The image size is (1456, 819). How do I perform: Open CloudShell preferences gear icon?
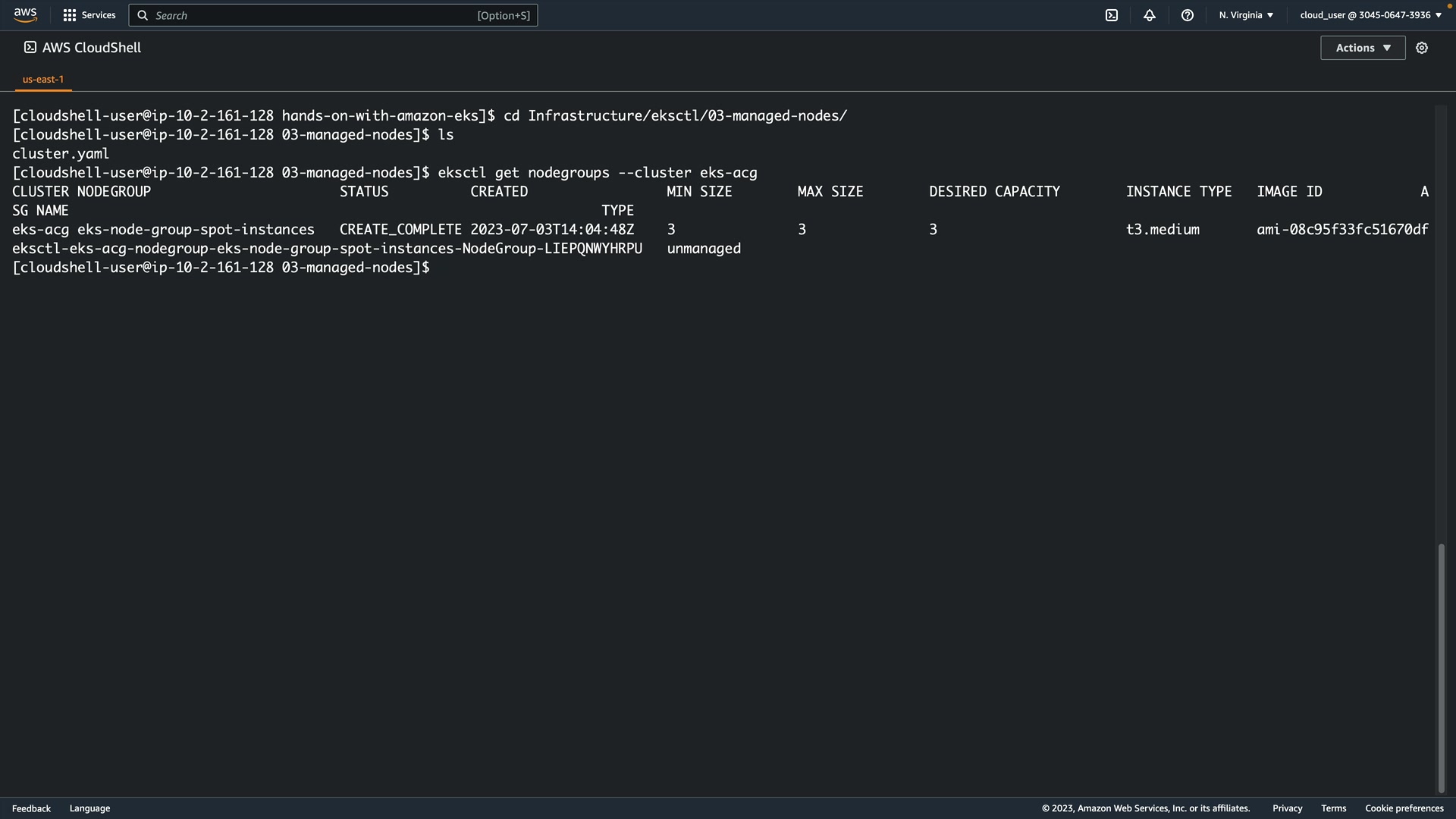(x=1421, y=48)
